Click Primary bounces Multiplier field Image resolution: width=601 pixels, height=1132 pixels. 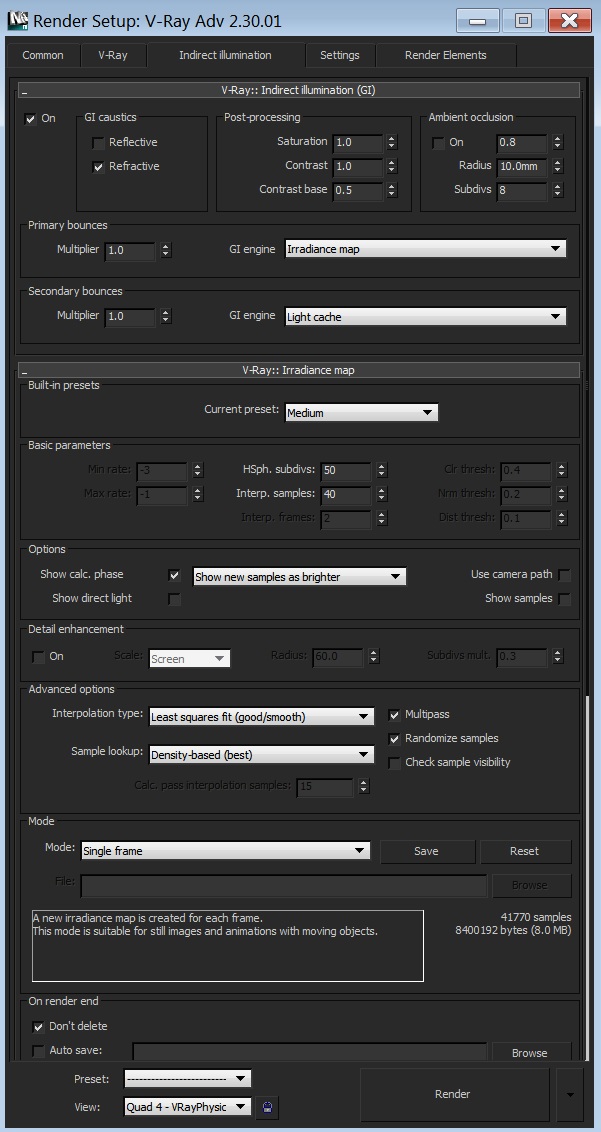[129, 251]
